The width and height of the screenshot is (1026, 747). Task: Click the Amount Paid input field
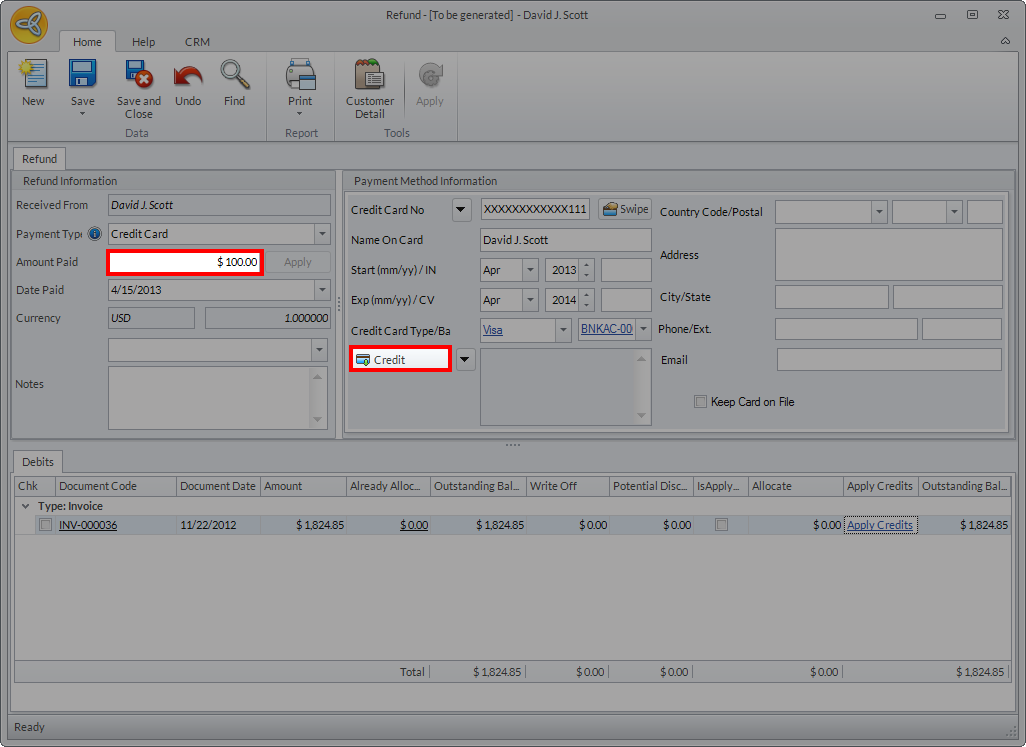[x=185, y=262]
